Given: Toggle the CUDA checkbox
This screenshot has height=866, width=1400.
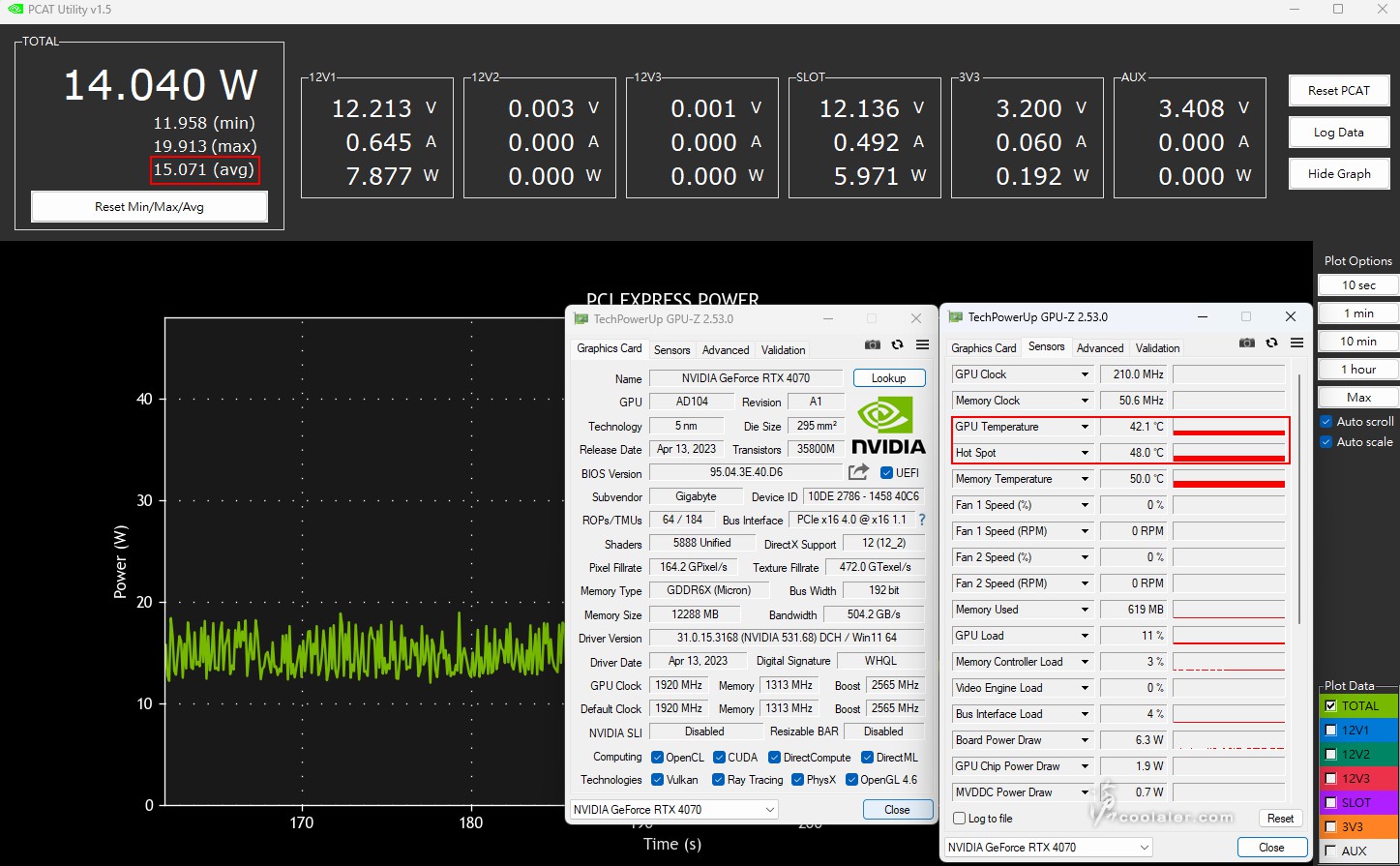Looking at the screenshot, I should [x=720, y=758].
